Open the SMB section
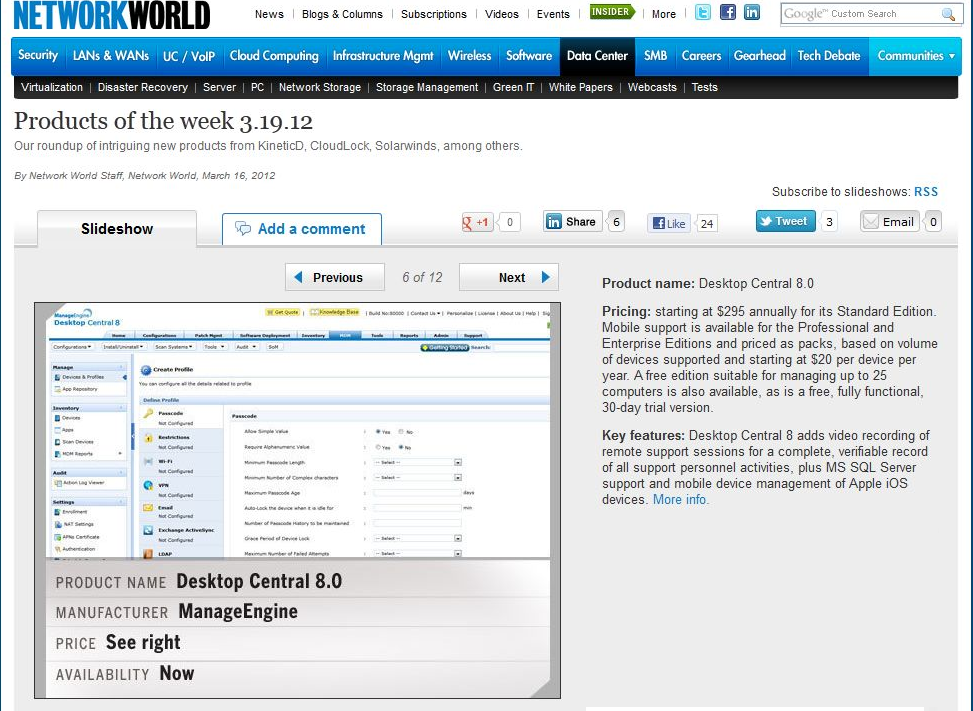The width and height of the screenshot is (973, 711). (x=655, y=55)
